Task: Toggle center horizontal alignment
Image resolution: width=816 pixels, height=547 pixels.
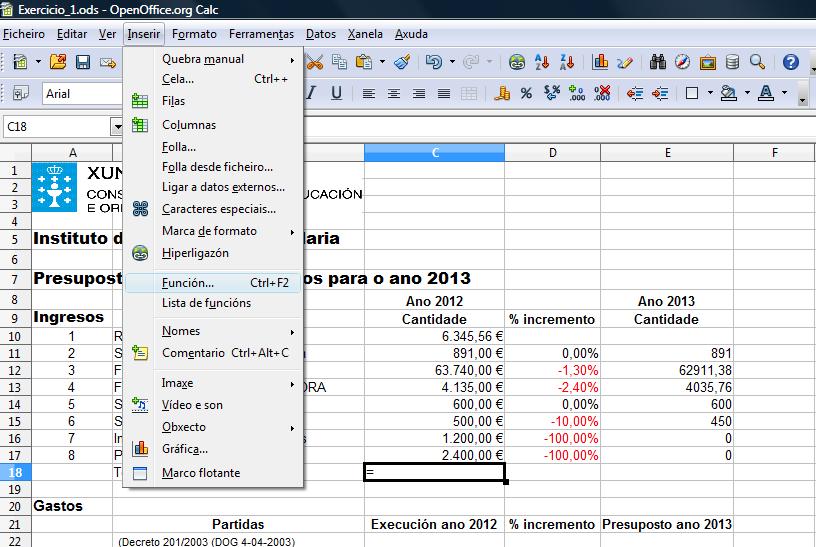Action: 394,94
